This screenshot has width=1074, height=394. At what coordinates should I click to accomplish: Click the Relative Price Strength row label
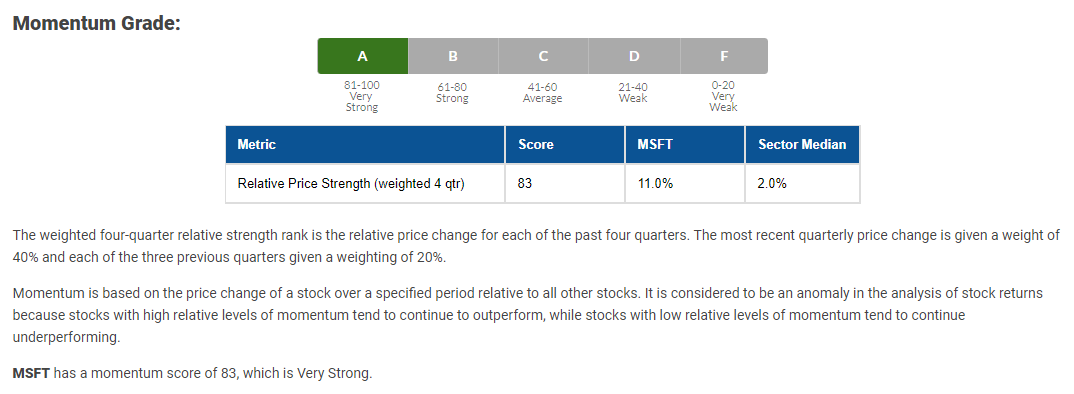pyautogui.click(x=351, y=184)
